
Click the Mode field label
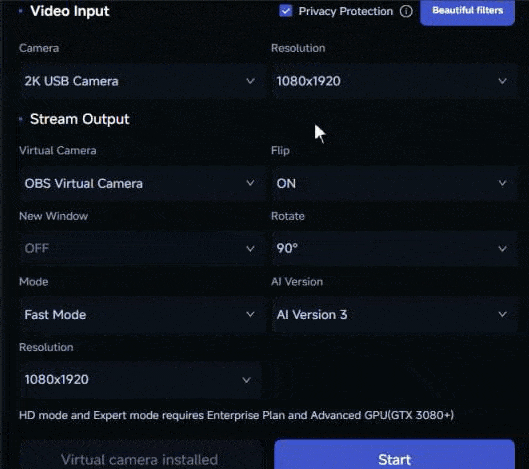33,282
